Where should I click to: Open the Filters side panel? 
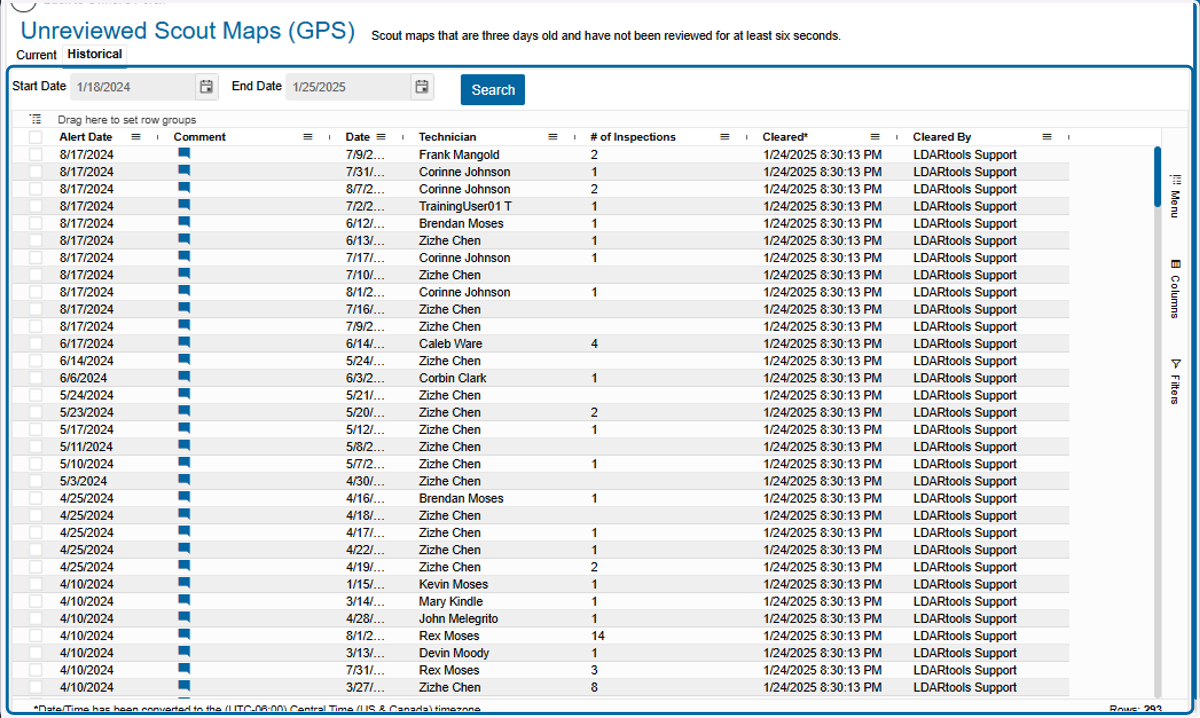click(x=1175, y=382)
